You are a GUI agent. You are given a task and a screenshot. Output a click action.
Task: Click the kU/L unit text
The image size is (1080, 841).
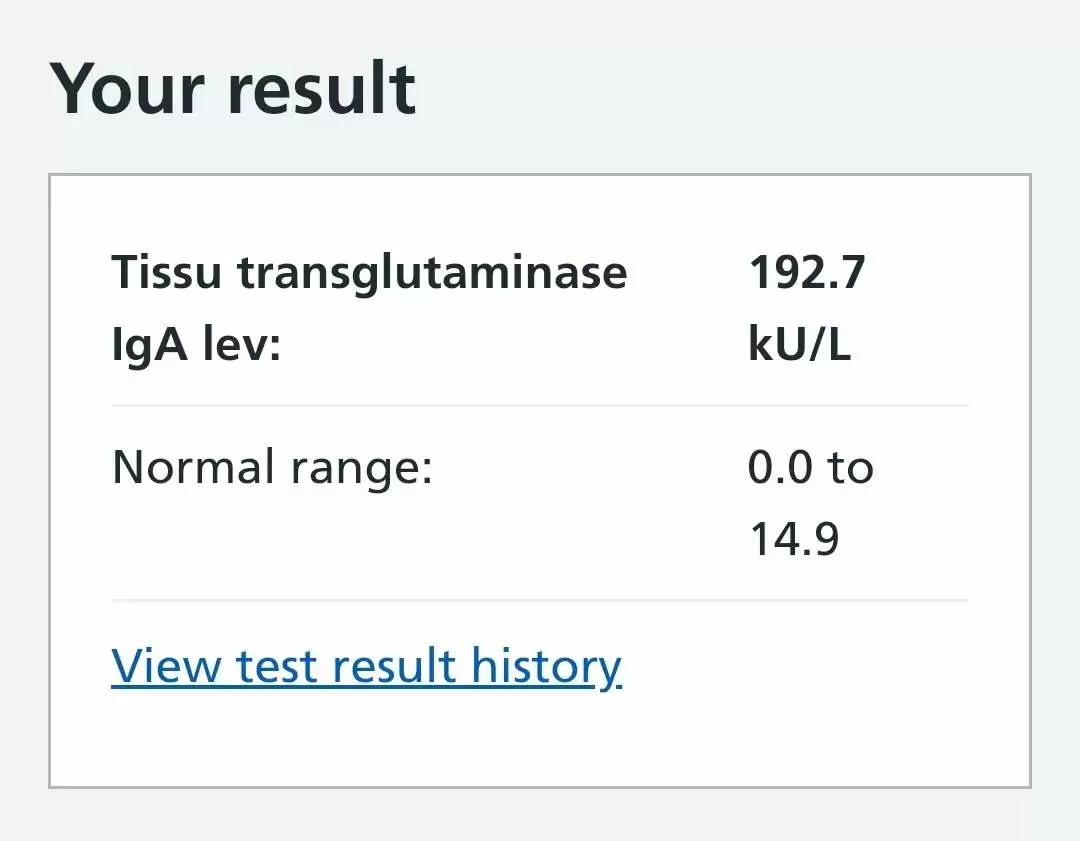pyautogui.click(x=800, y=344)
